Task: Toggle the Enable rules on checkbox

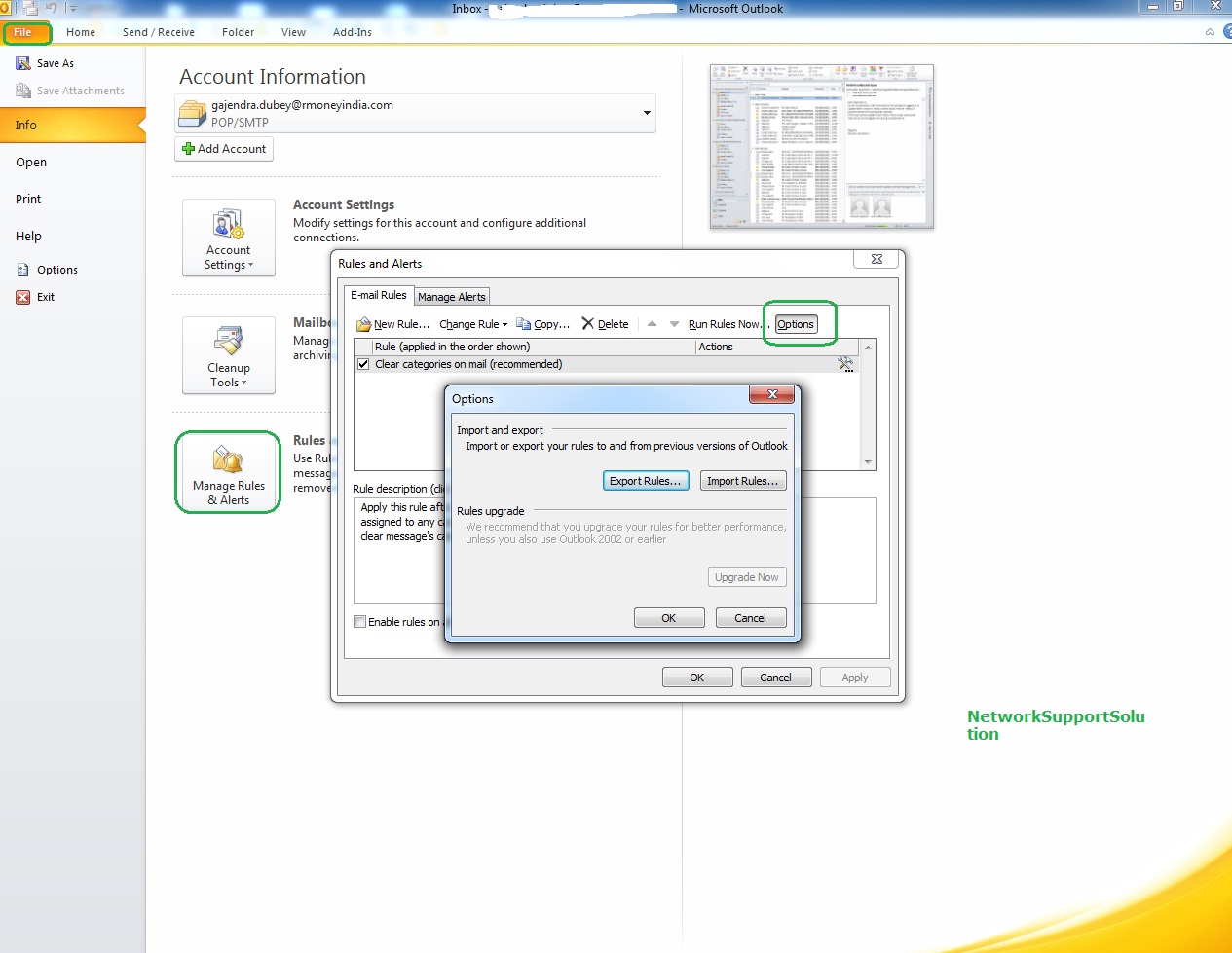Action: pyautogui.click(x=360, y=622)
